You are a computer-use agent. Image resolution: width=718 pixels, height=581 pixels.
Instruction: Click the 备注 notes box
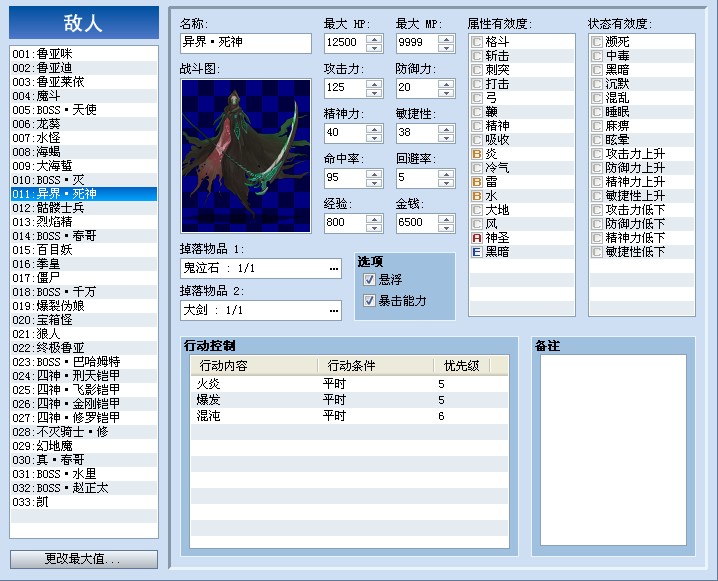(x=614, y=450)
